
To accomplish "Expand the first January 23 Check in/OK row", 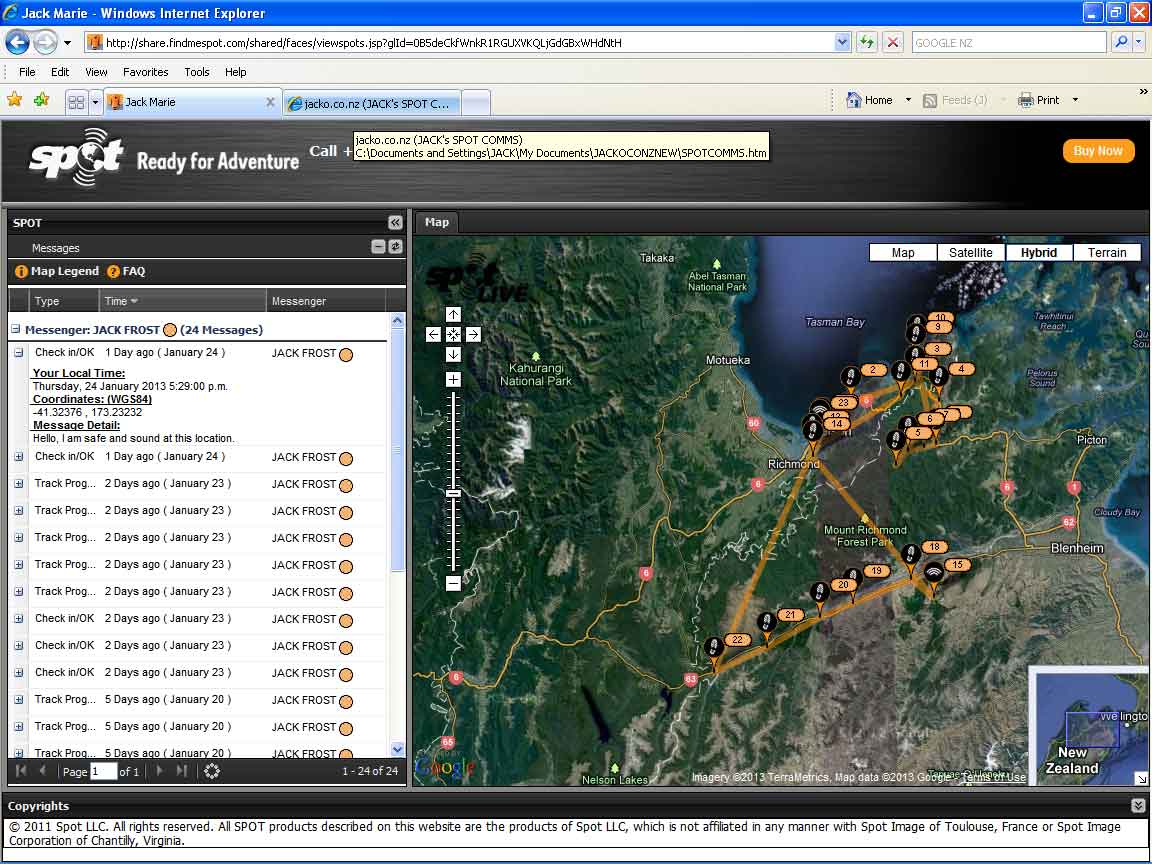I will (18, 619).
